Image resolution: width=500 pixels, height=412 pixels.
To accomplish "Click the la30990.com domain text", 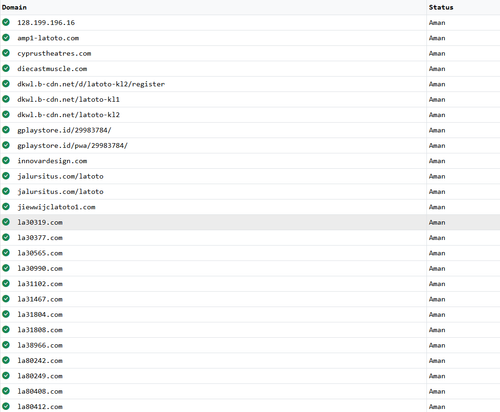I will [x=40, y=268].
